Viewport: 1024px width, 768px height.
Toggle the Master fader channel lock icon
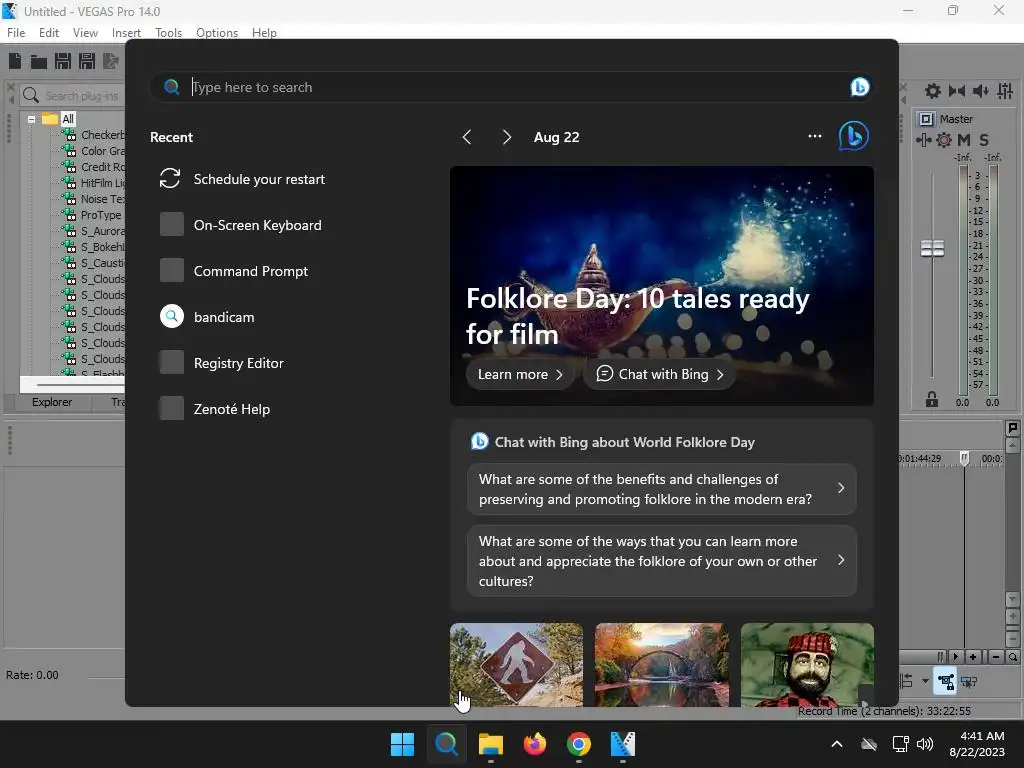932,400
